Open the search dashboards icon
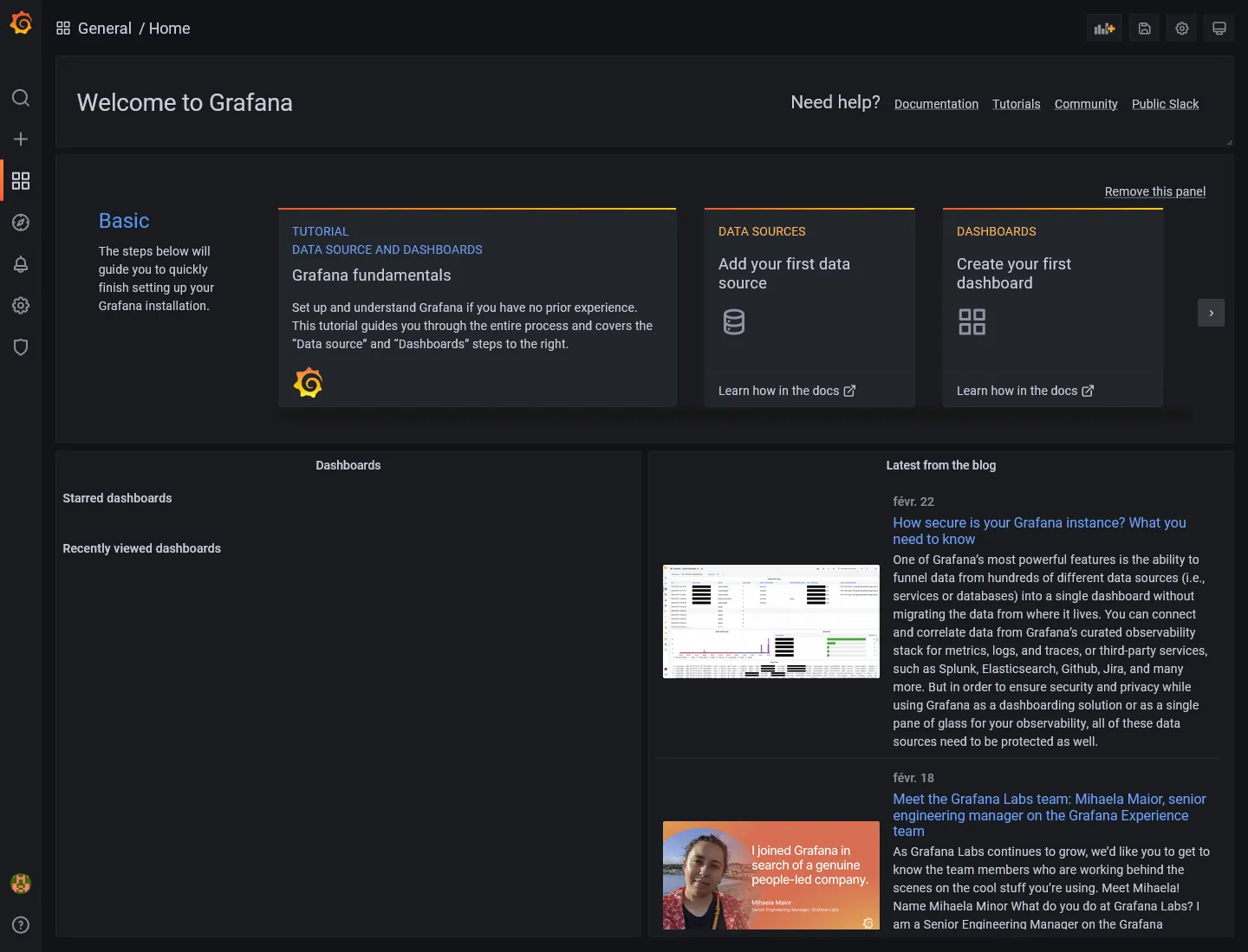 click(x=21, y=98)
